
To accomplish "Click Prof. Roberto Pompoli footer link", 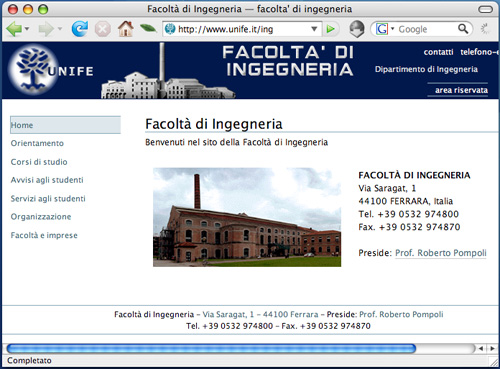I will (x=401, y=314).
